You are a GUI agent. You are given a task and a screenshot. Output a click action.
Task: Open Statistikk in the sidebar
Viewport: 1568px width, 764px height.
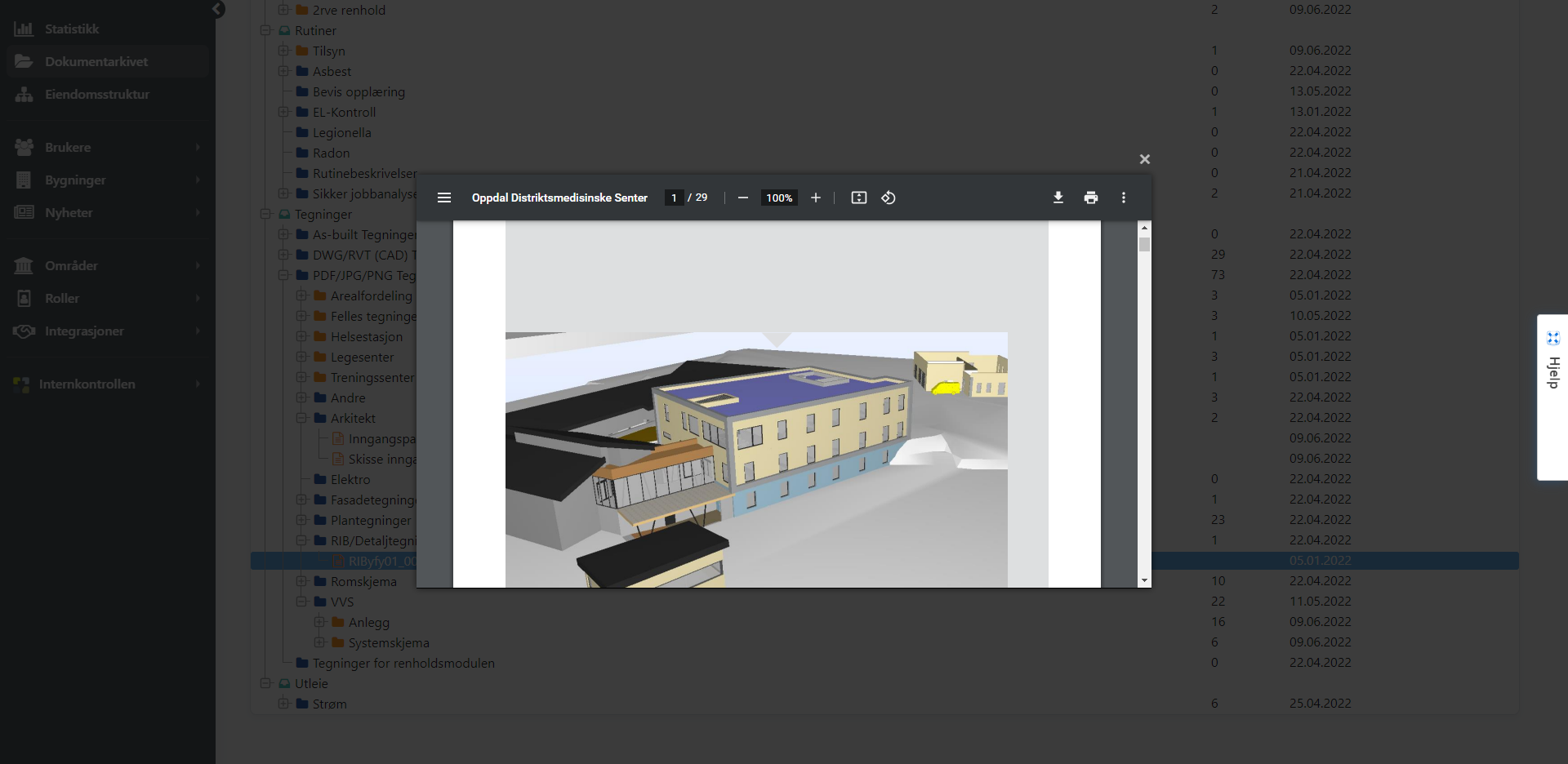tap(72, 29)
